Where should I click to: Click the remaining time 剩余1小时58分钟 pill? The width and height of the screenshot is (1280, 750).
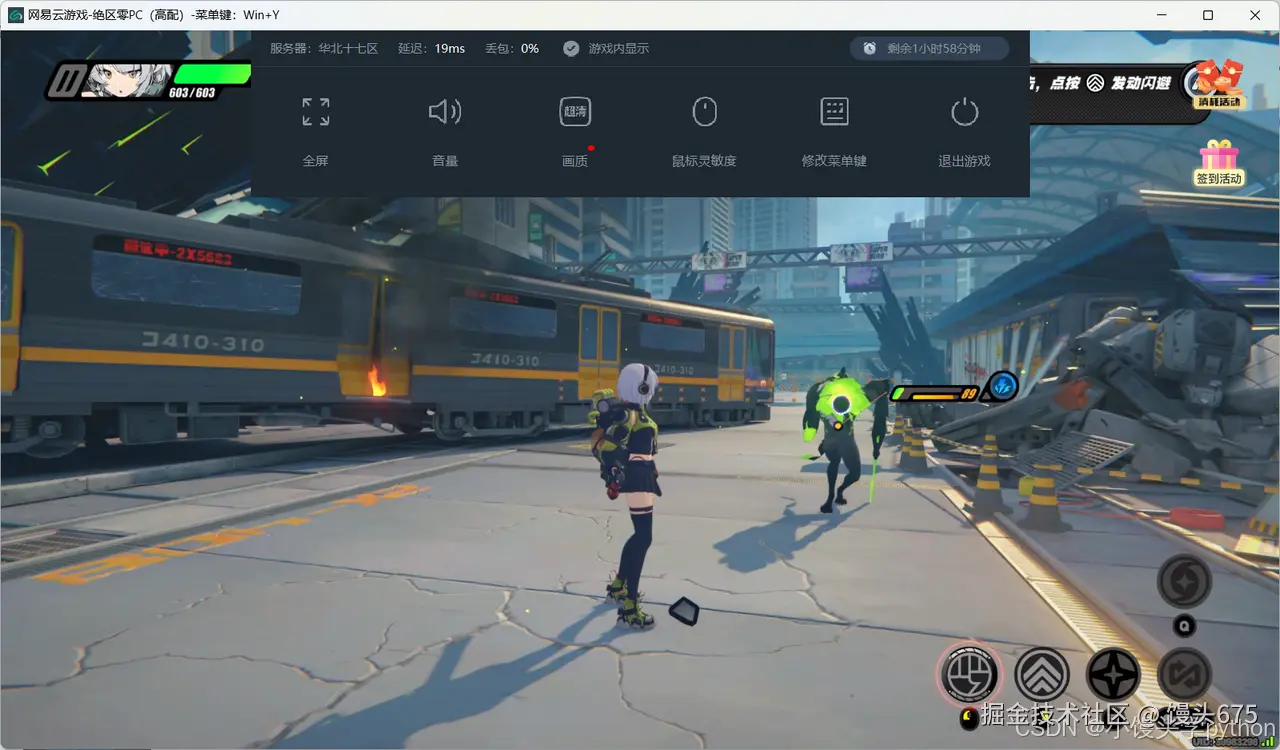(929, 48)
